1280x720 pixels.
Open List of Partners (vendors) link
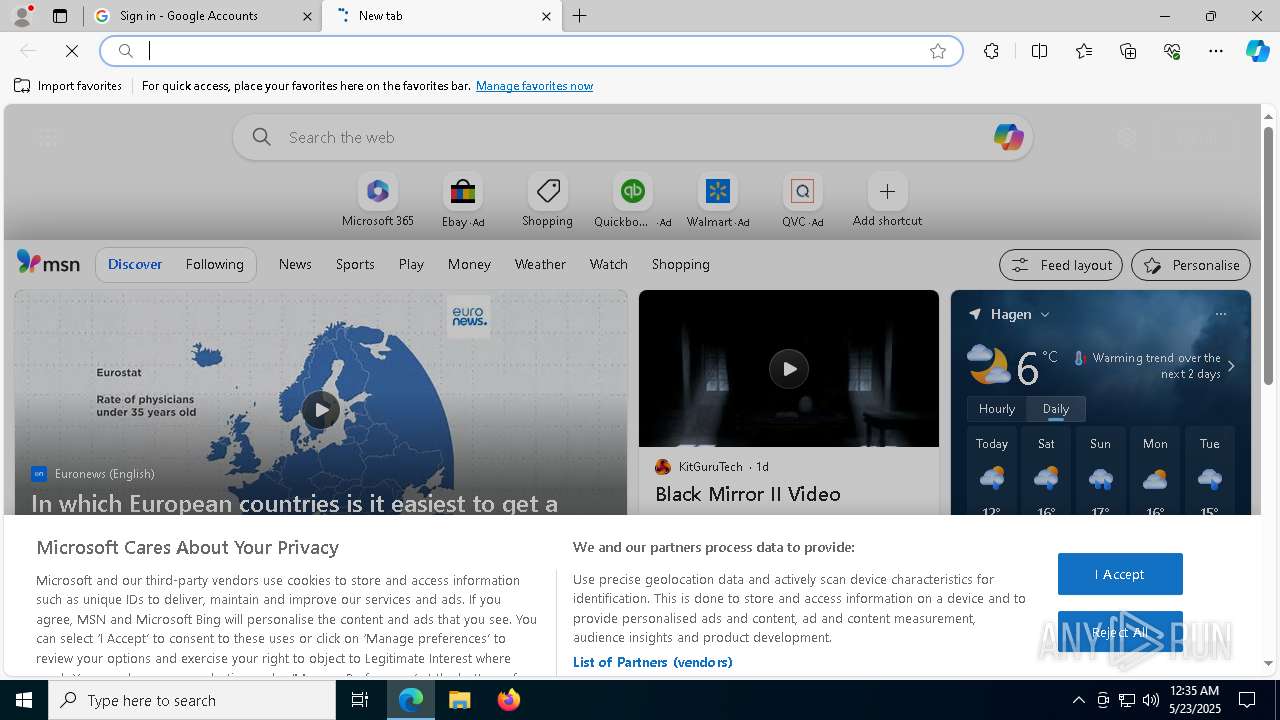pos(652,662)
